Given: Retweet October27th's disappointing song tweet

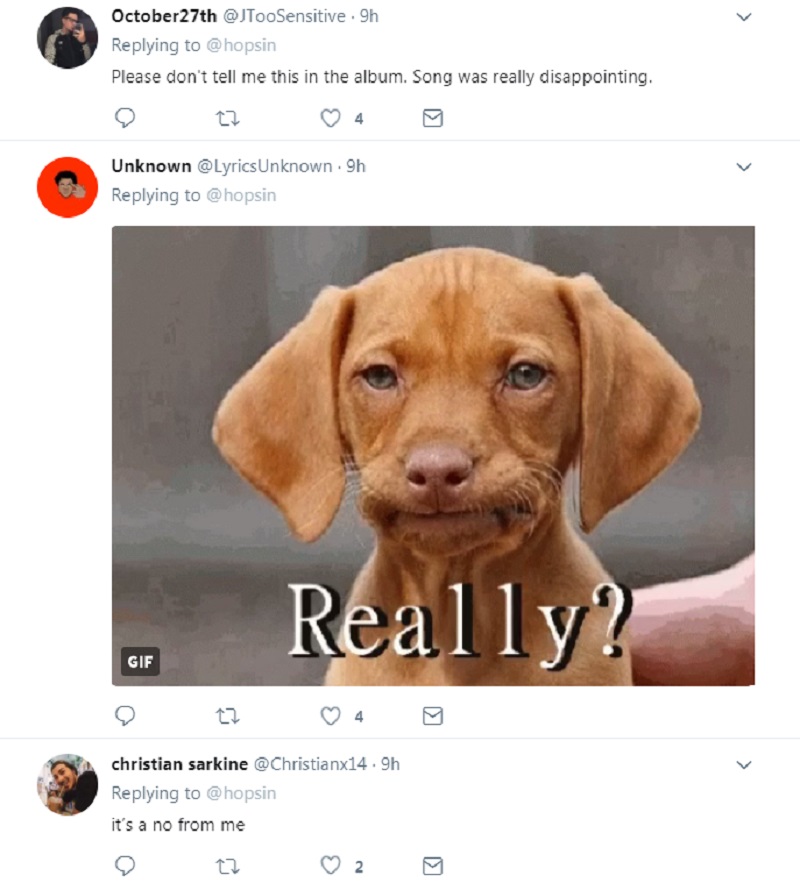Looking at the screenshot, I should click(227, 118).
